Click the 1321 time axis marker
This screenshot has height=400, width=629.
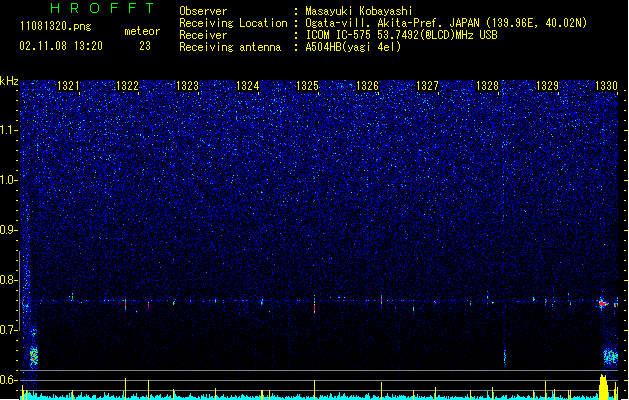68,85
